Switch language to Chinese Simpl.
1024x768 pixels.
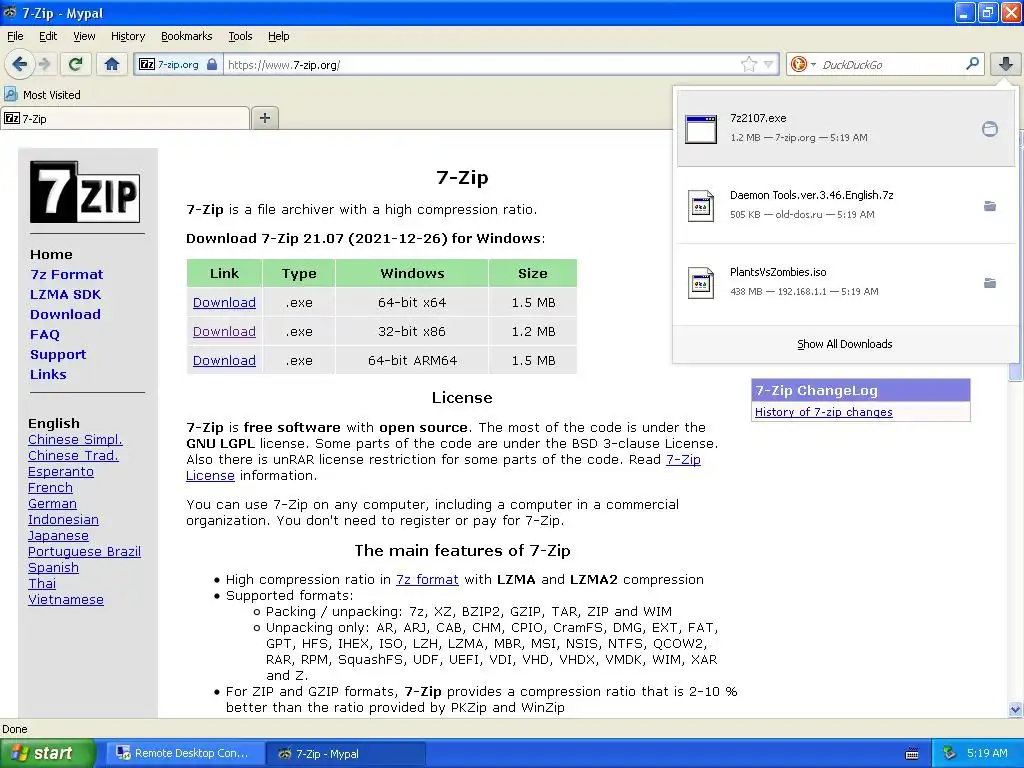tap(75, 440)
